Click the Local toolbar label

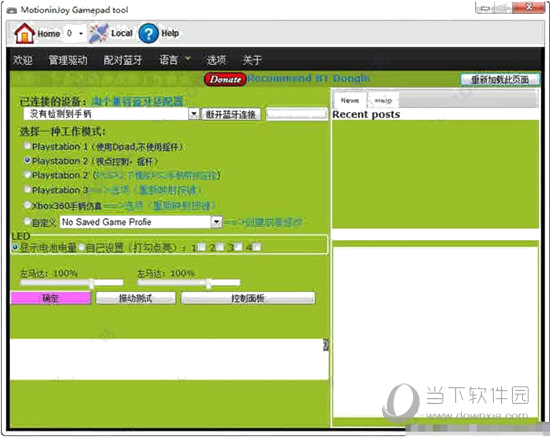[x=122, y=33]
